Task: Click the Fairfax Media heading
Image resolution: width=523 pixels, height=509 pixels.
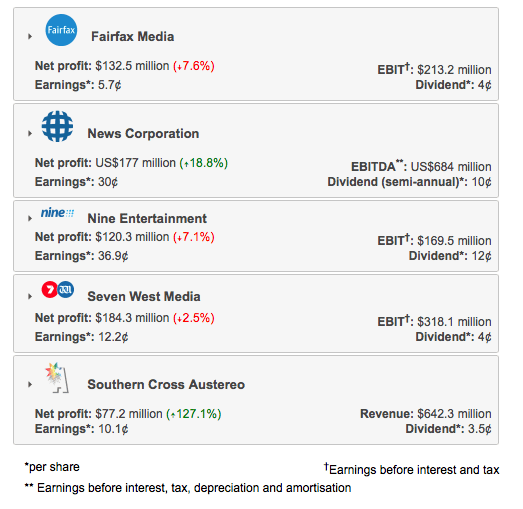Action: tap(132, 36)
